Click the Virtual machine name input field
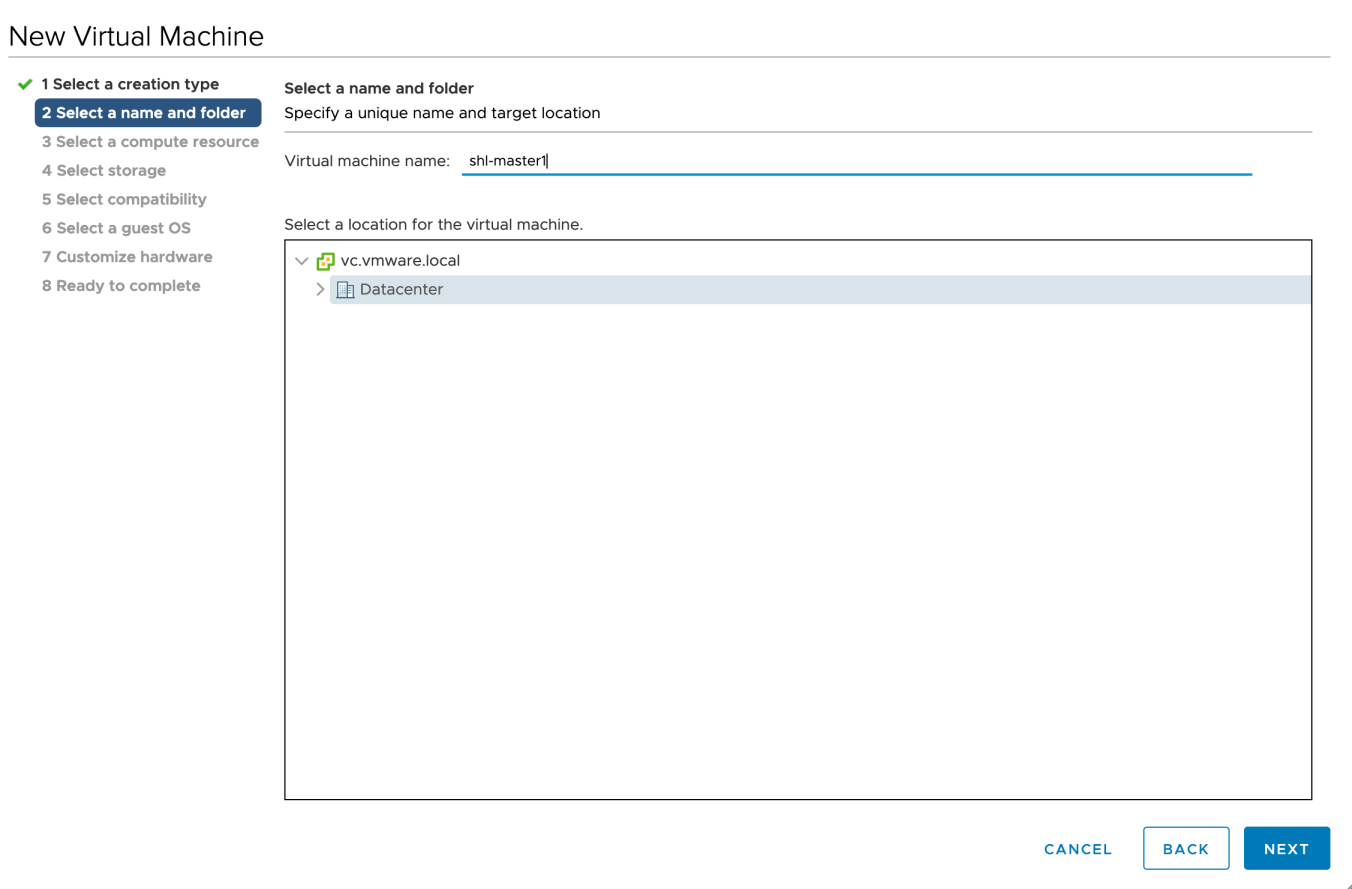 click(700, 160)
